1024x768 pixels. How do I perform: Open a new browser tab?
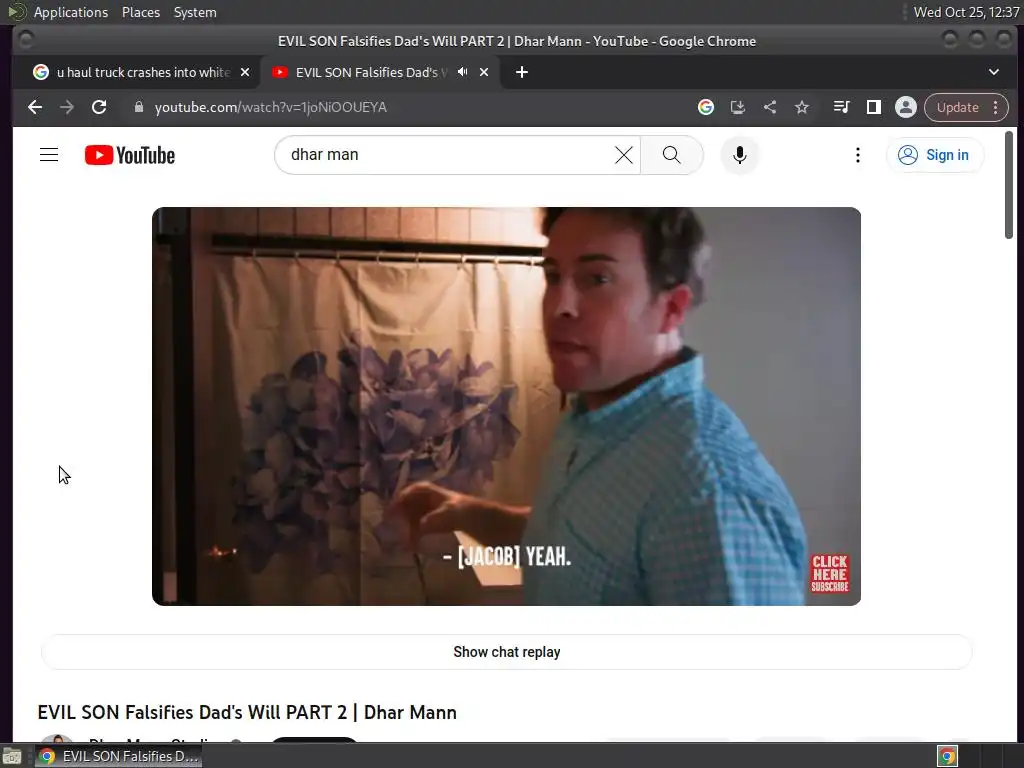[522, 72]
